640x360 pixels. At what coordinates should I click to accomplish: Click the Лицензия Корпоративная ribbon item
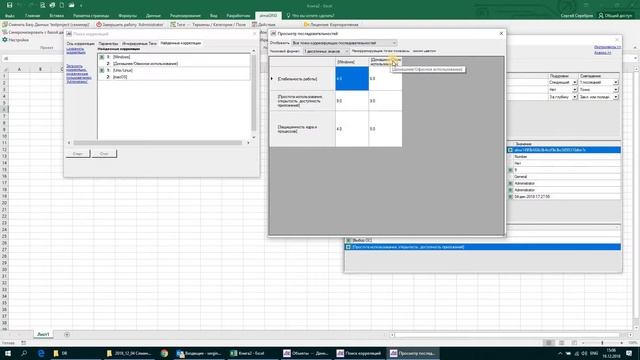tap(331, 24)
